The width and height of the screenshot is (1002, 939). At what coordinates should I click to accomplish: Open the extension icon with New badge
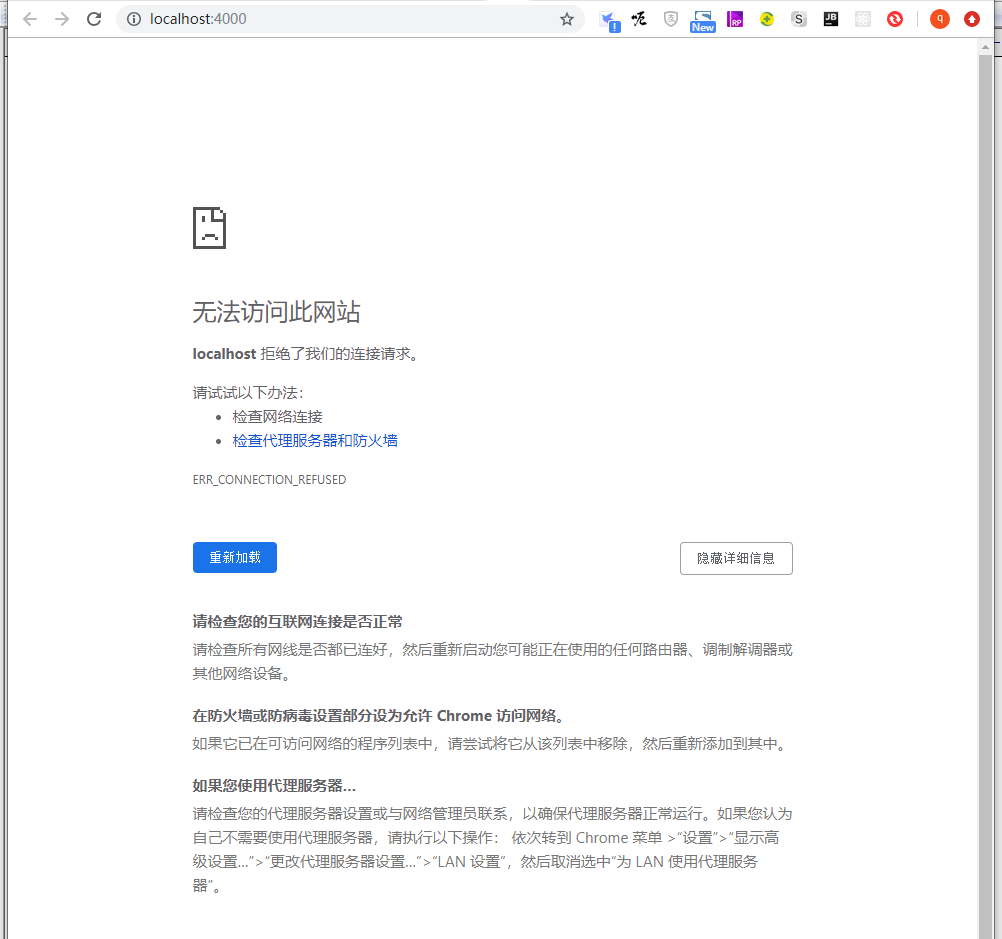(703, 20)
